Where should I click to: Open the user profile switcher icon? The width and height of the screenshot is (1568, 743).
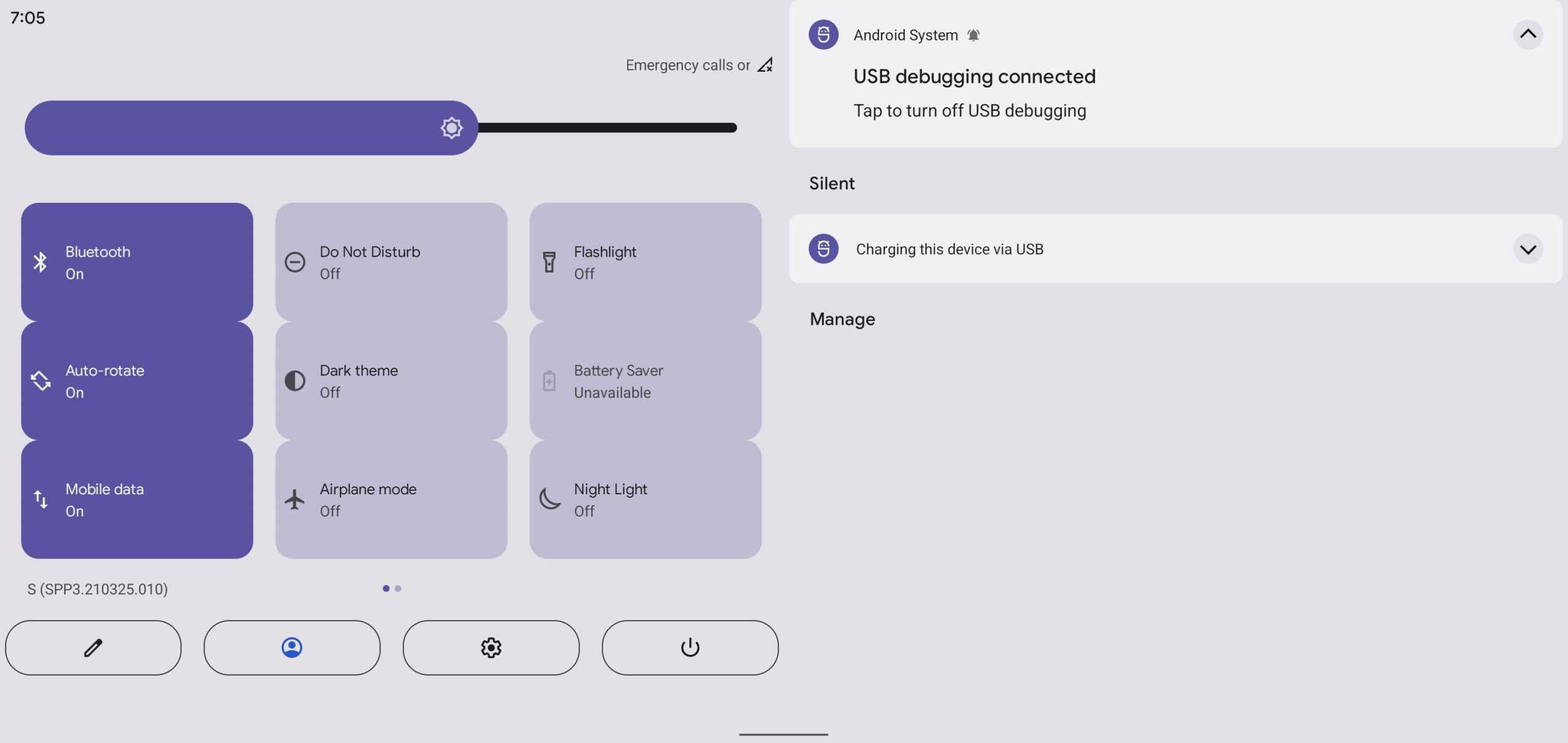pyautogui.click(x=292, y=647)
